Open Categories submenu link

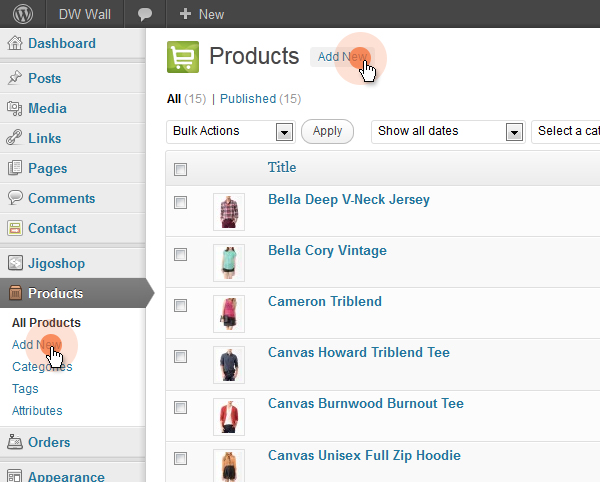pyautogui.click(x=42, y=366)
